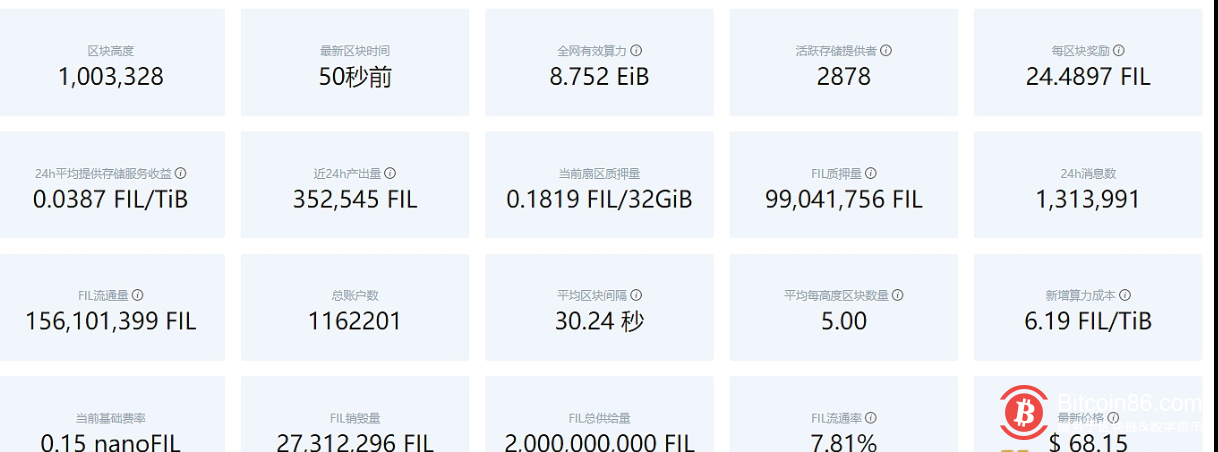Screen dimensions: 1218x452
Task: Click the FIL质押量 label text
Action: pos(836,174)
